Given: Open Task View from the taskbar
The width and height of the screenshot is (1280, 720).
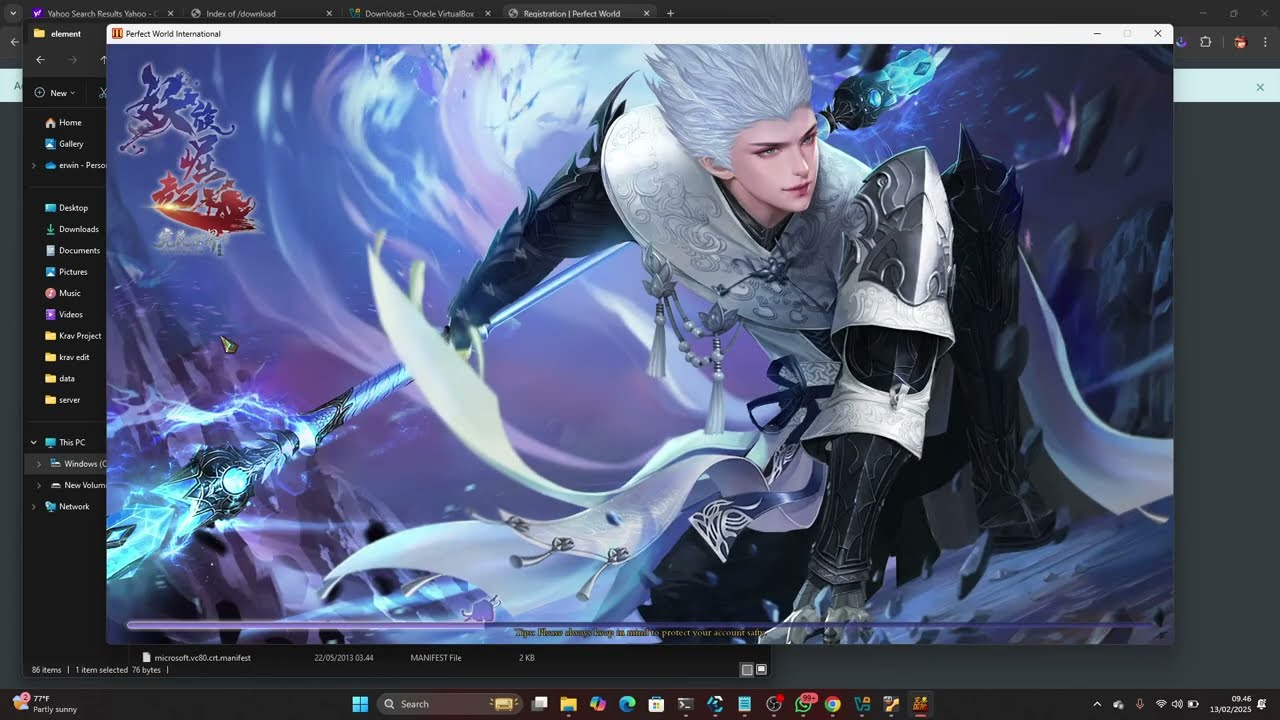Looking at the screenshot, I should click(x=540, y=704).
